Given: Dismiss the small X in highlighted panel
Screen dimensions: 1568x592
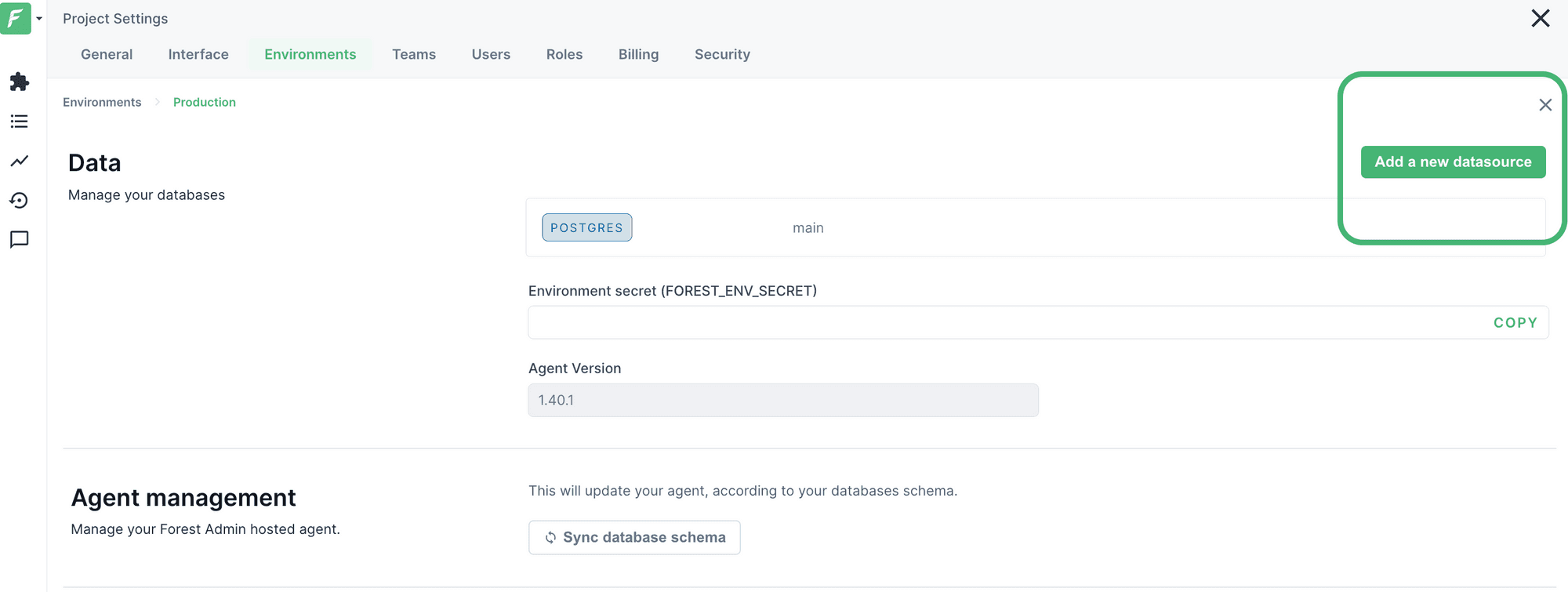Looking at the screenshot, I should [1545, 105].
